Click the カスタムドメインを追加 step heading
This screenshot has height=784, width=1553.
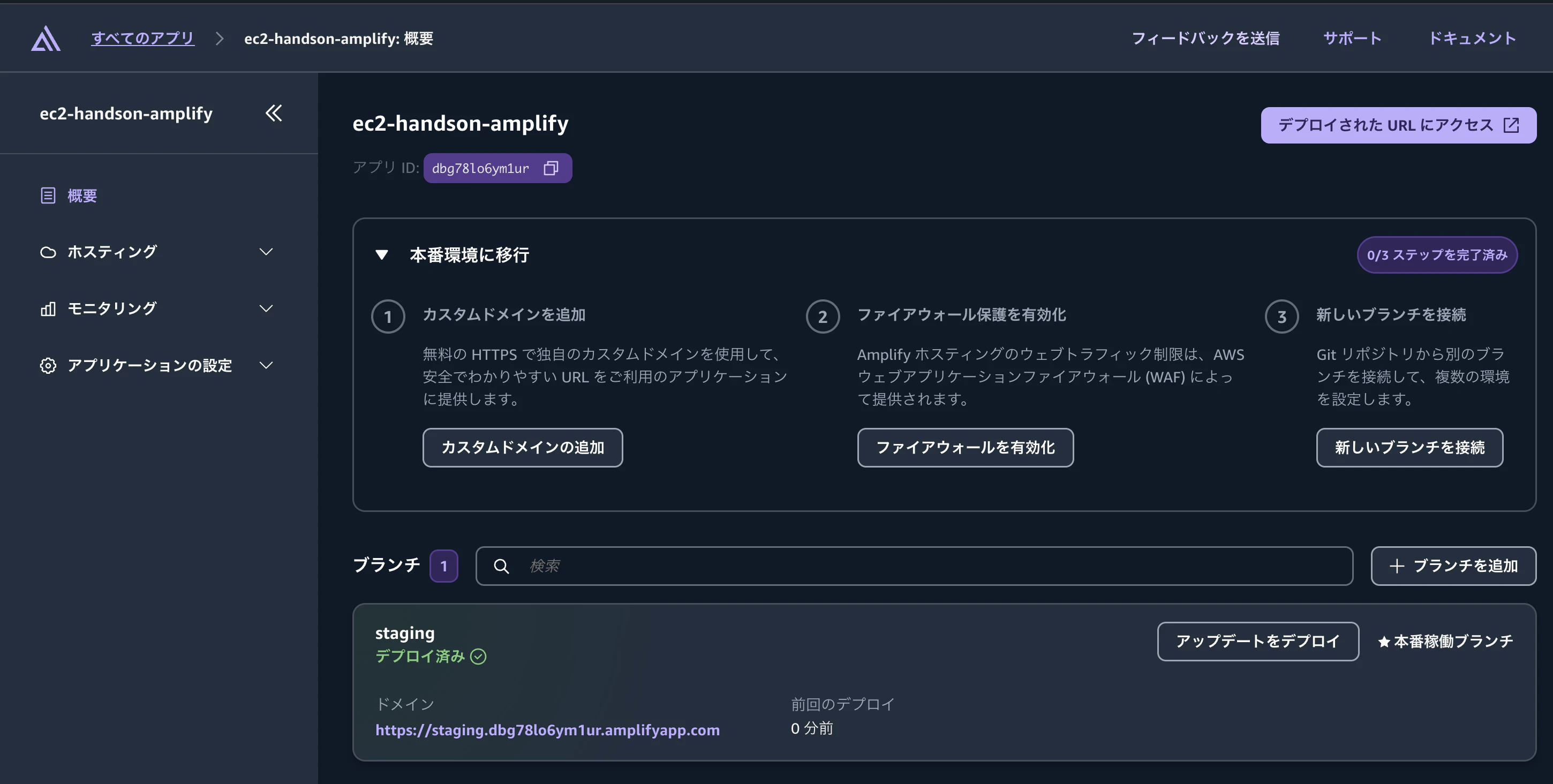[x=504, y=314]
